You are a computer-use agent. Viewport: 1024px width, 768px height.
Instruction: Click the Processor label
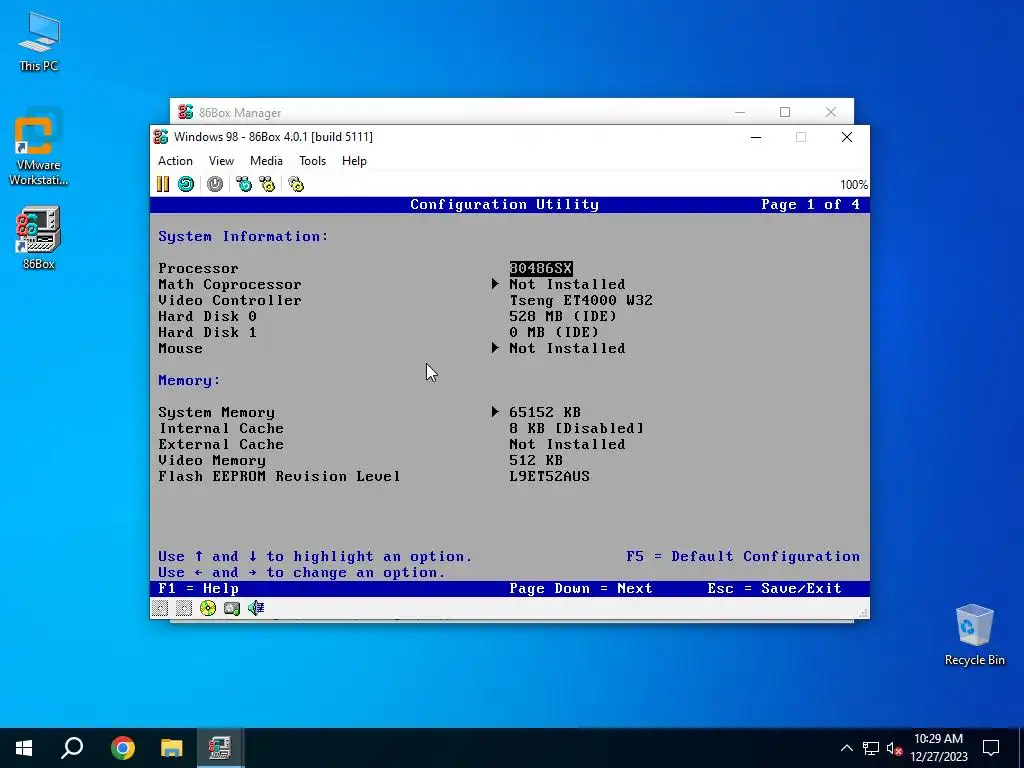click(198, 268)
